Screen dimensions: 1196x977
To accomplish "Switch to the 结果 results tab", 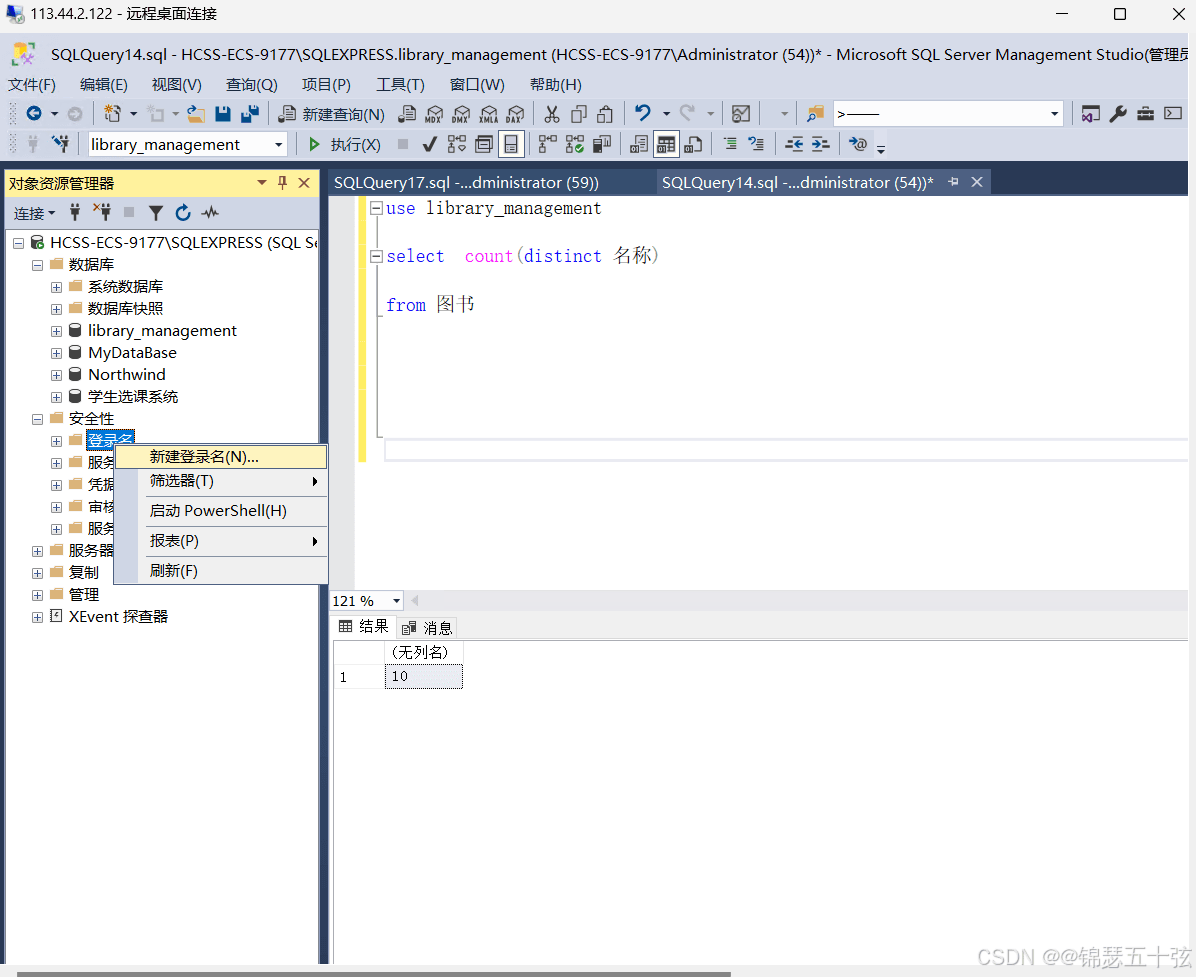I will (x=365, y=627).
